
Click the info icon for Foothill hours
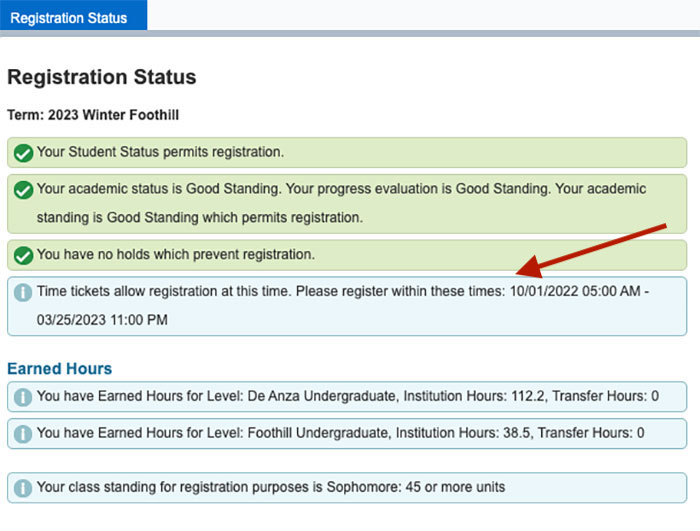pos(21,434)
